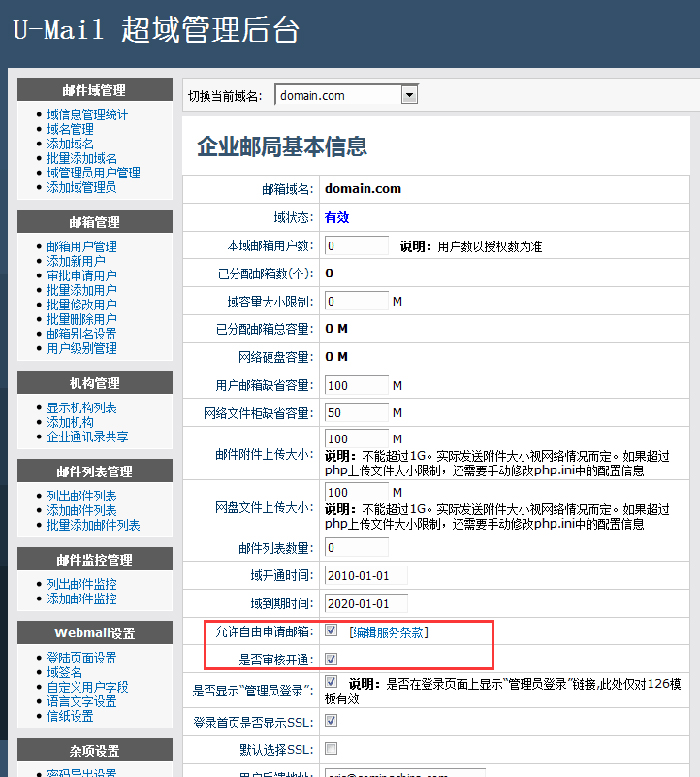
Task: Open 批量添加邮件列表 link
Action: coord(93,526)
